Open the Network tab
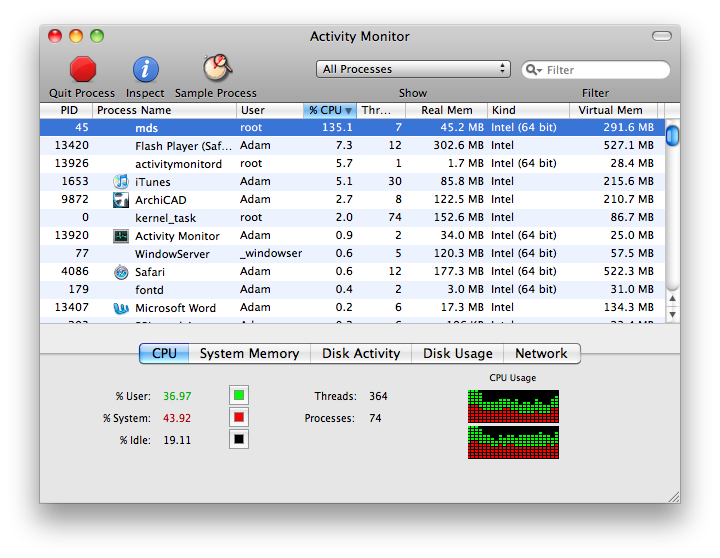720x558 pixels. (541, 353)
